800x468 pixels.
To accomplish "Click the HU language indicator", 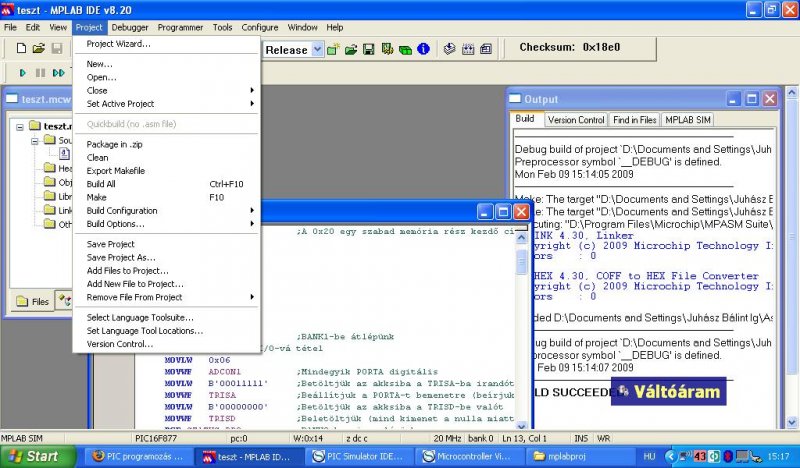I will pyautogui.click(x=649, y=456).
